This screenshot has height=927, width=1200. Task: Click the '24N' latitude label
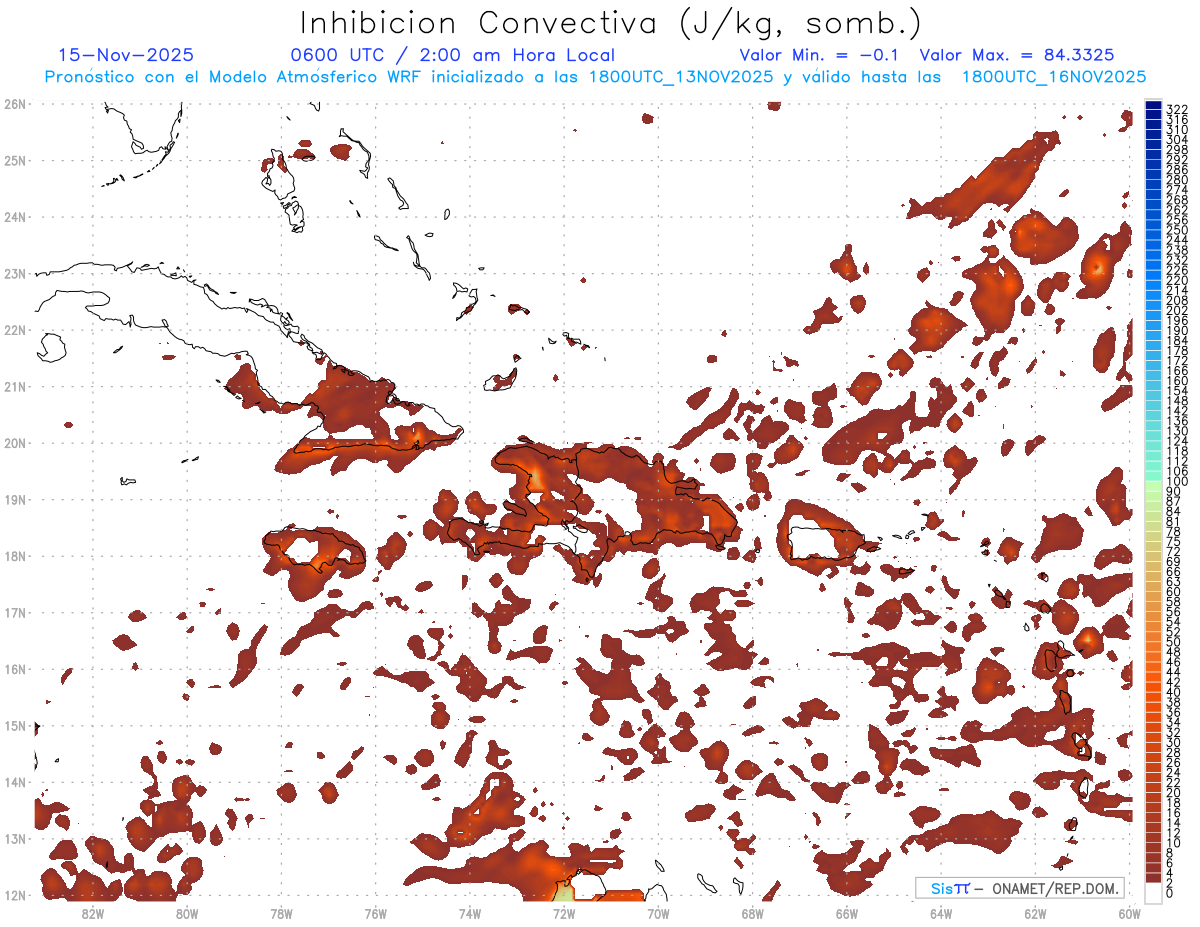pos(15,217)
